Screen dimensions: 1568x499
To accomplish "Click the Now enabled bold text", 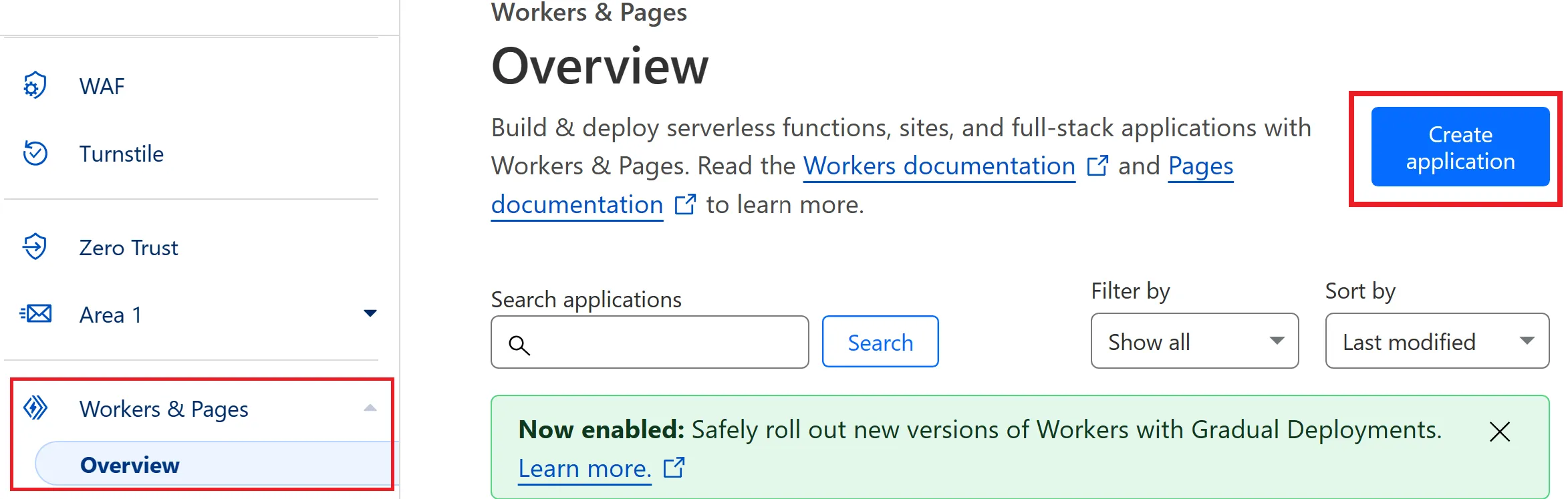I will point(602,430).
